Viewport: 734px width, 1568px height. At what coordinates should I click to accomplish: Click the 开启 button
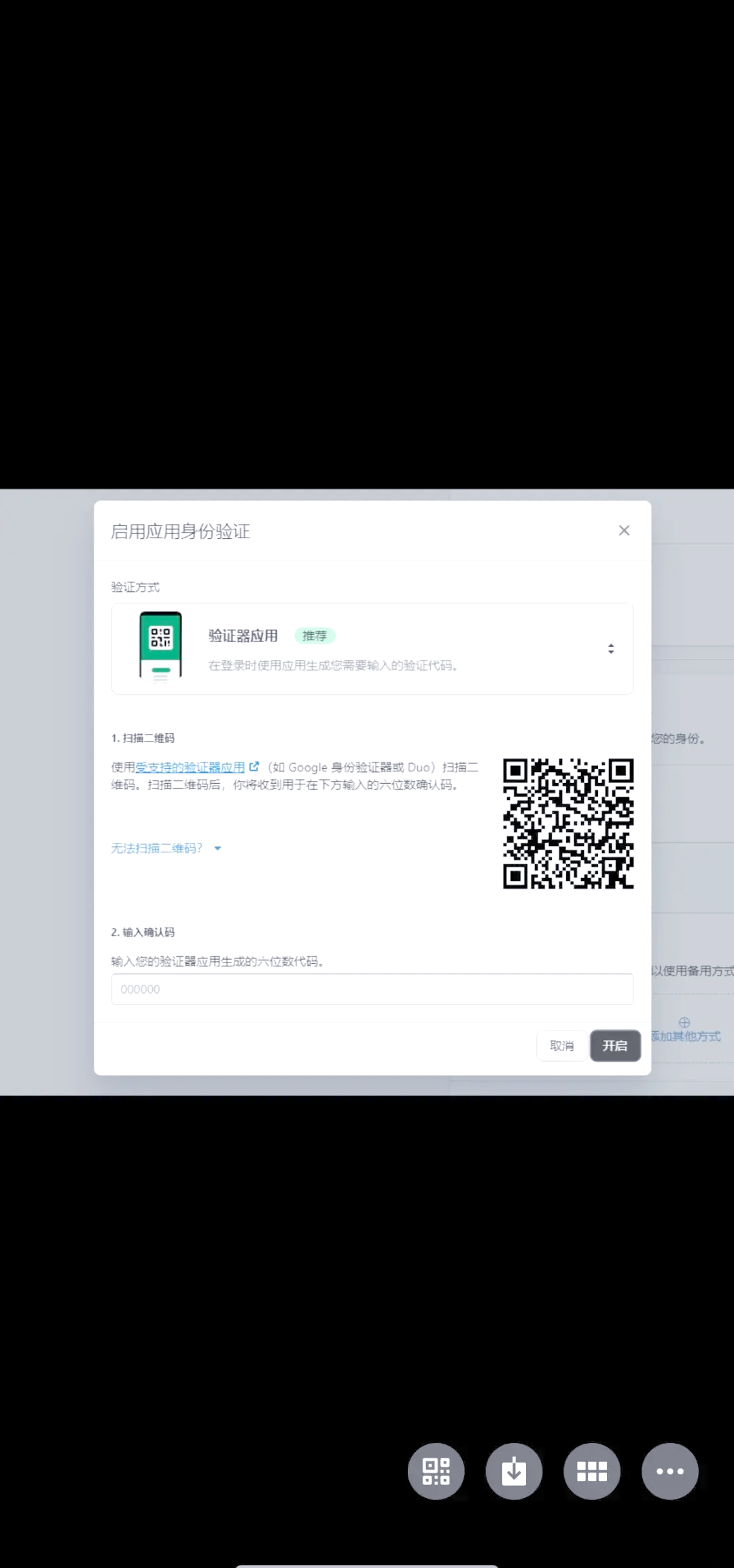(x=615, y=1046)
